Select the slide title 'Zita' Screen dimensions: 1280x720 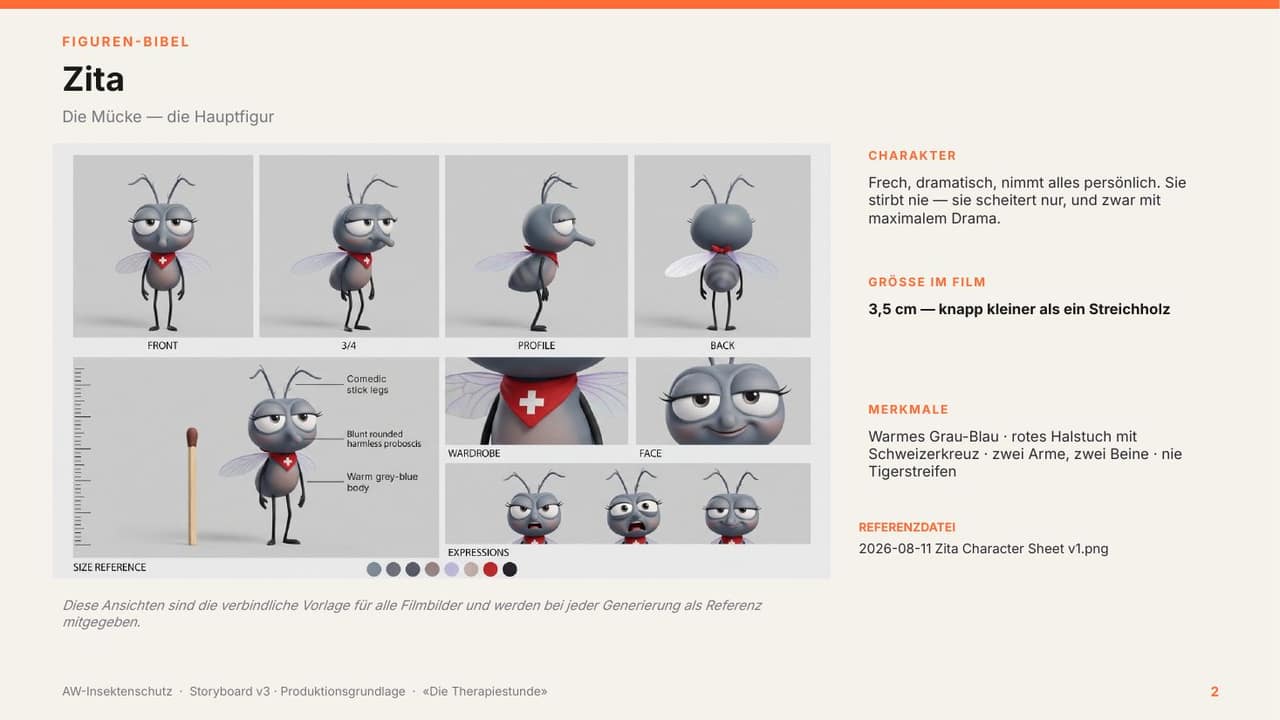click(x=93, y=79)
